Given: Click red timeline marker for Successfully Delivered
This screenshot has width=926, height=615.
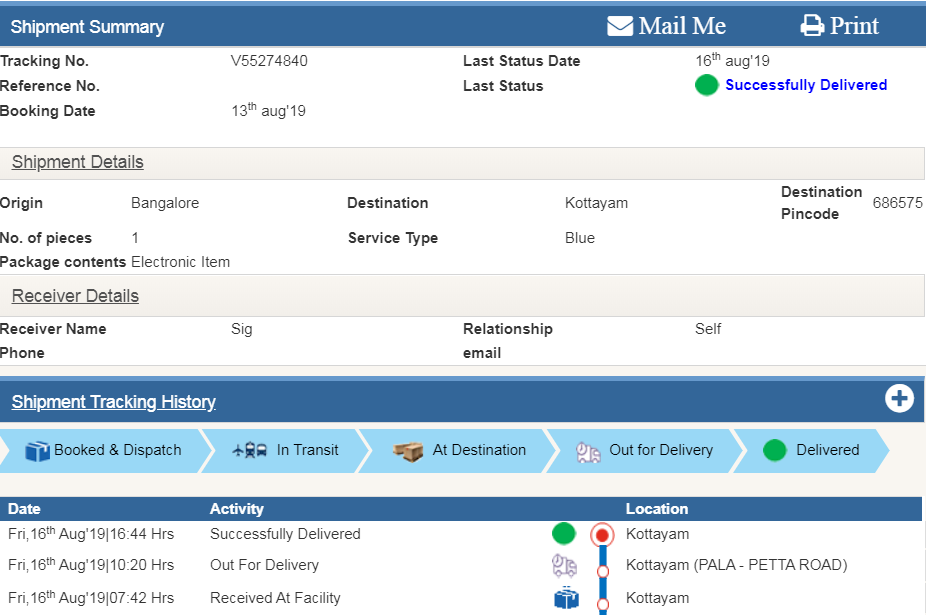Looking at the screenshot, I should tap(602, 534).
